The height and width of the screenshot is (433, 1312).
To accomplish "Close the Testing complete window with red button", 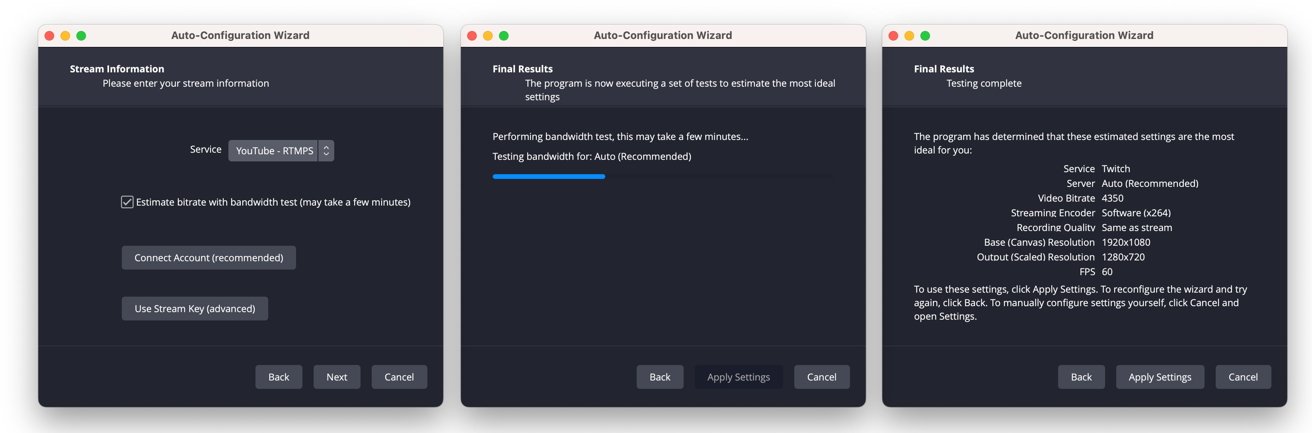I will [x=893, y=35].
